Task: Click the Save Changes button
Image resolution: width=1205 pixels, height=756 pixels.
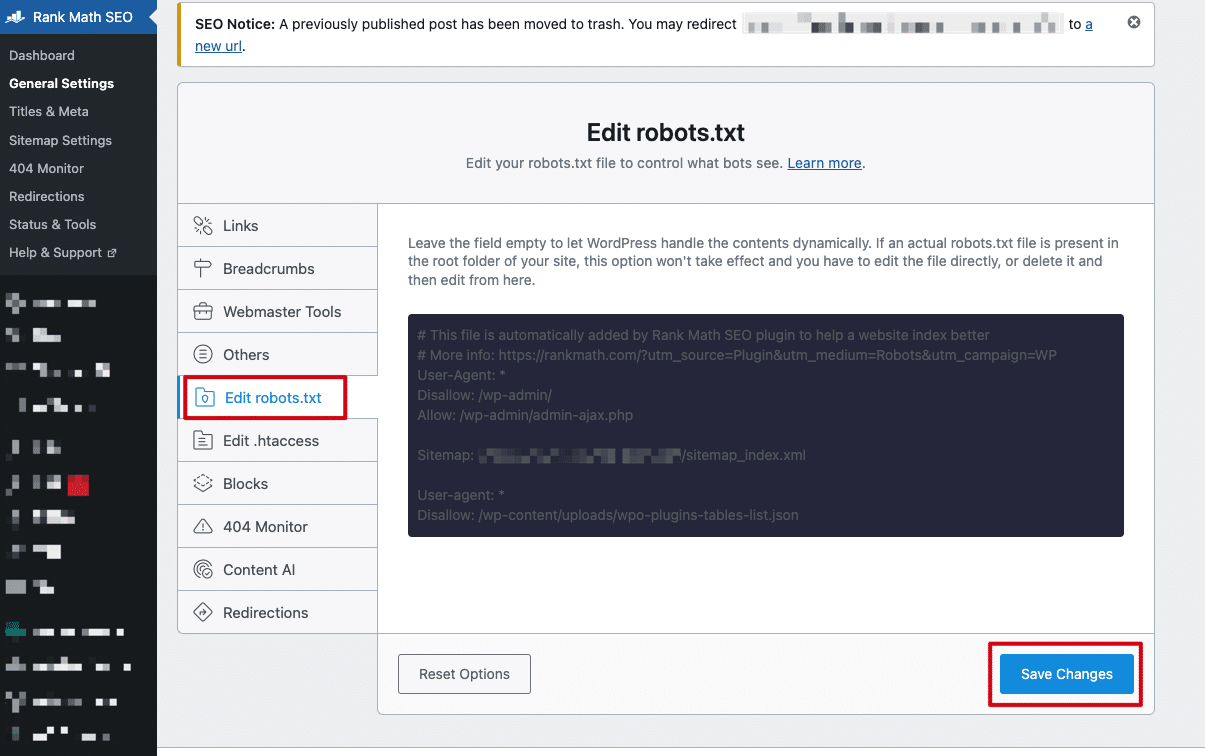Action: (x=1067, y=674)
